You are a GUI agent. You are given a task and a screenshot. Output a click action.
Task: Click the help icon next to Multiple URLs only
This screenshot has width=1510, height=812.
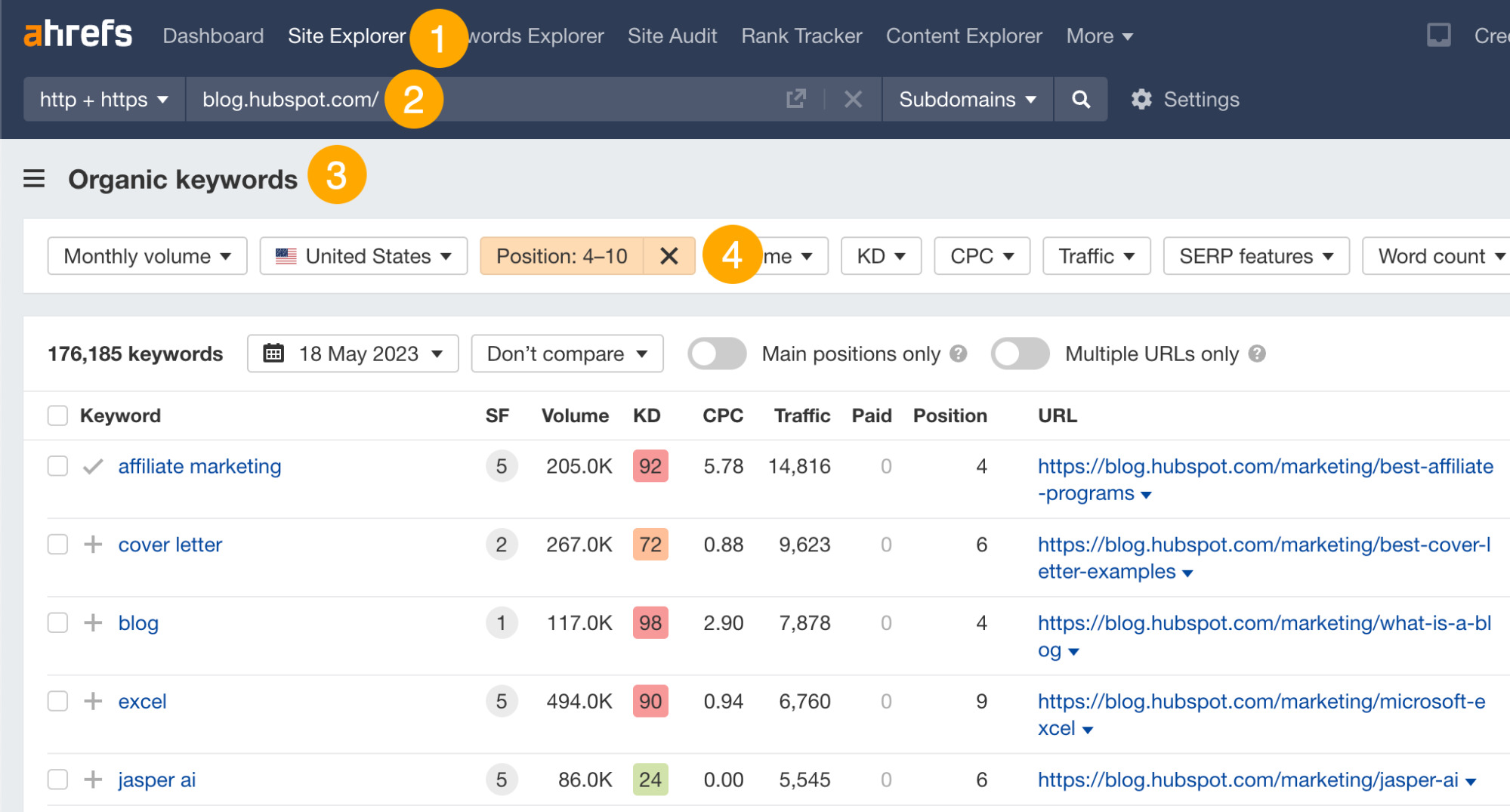(1256, 353)
